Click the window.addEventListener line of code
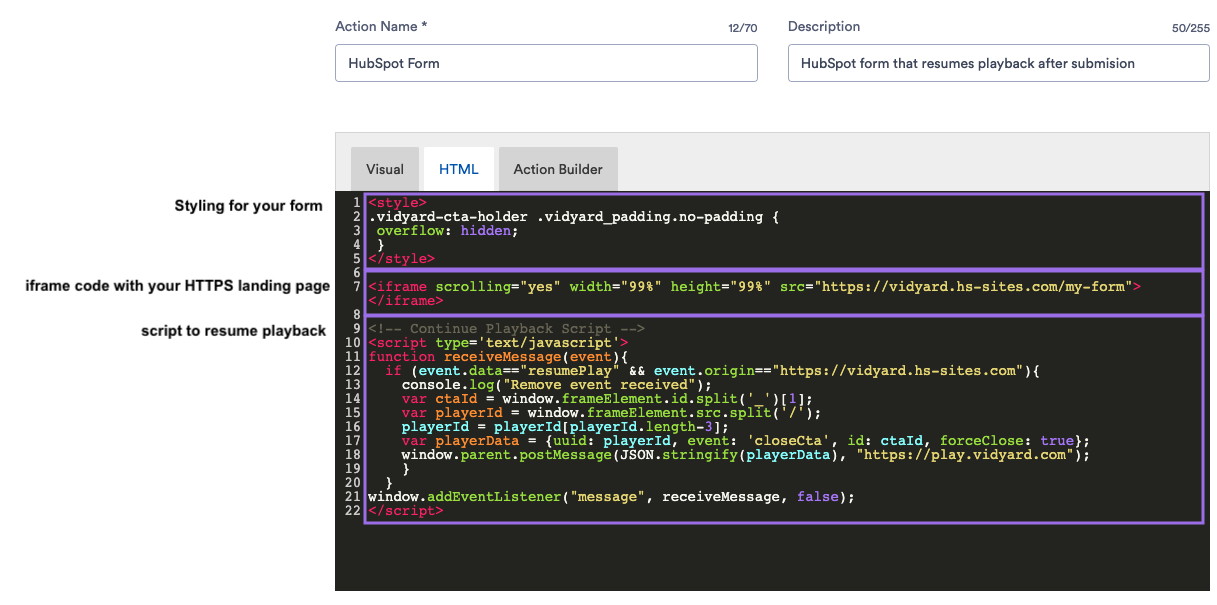The height and width of the screenshot is (605, 1217). (611, 497)
